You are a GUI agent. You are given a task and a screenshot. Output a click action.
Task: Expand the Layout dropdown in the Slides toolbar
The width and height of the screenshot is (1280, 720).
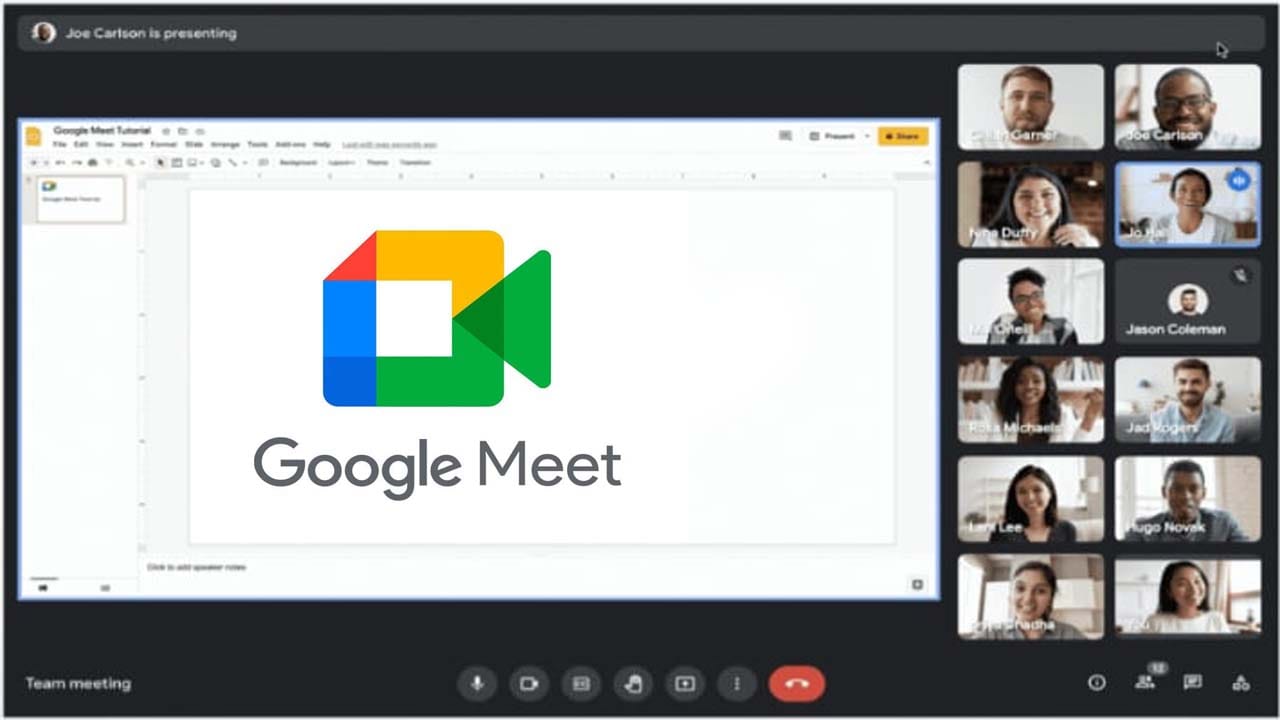pyautogui.click(x=342, y=162)
